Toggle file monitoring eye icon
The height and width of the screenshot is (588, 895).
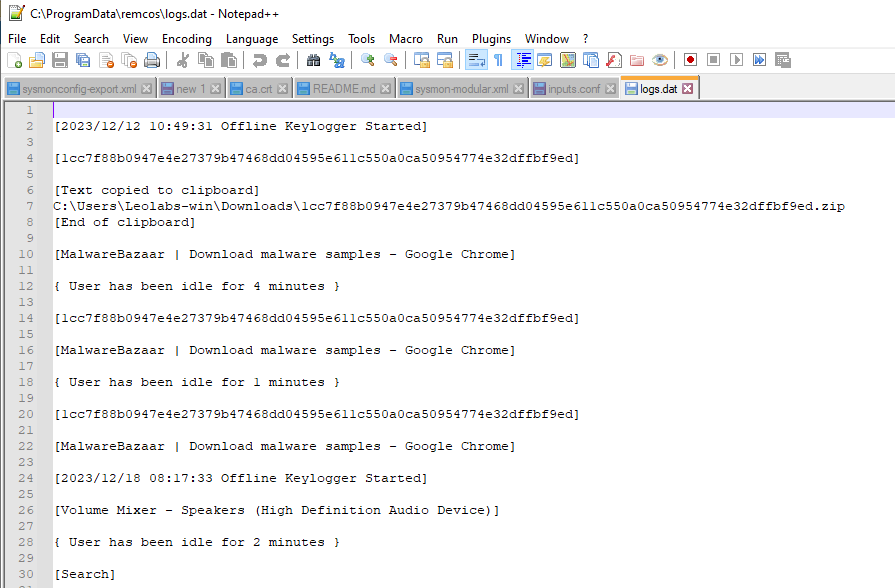tap(660, 60)
